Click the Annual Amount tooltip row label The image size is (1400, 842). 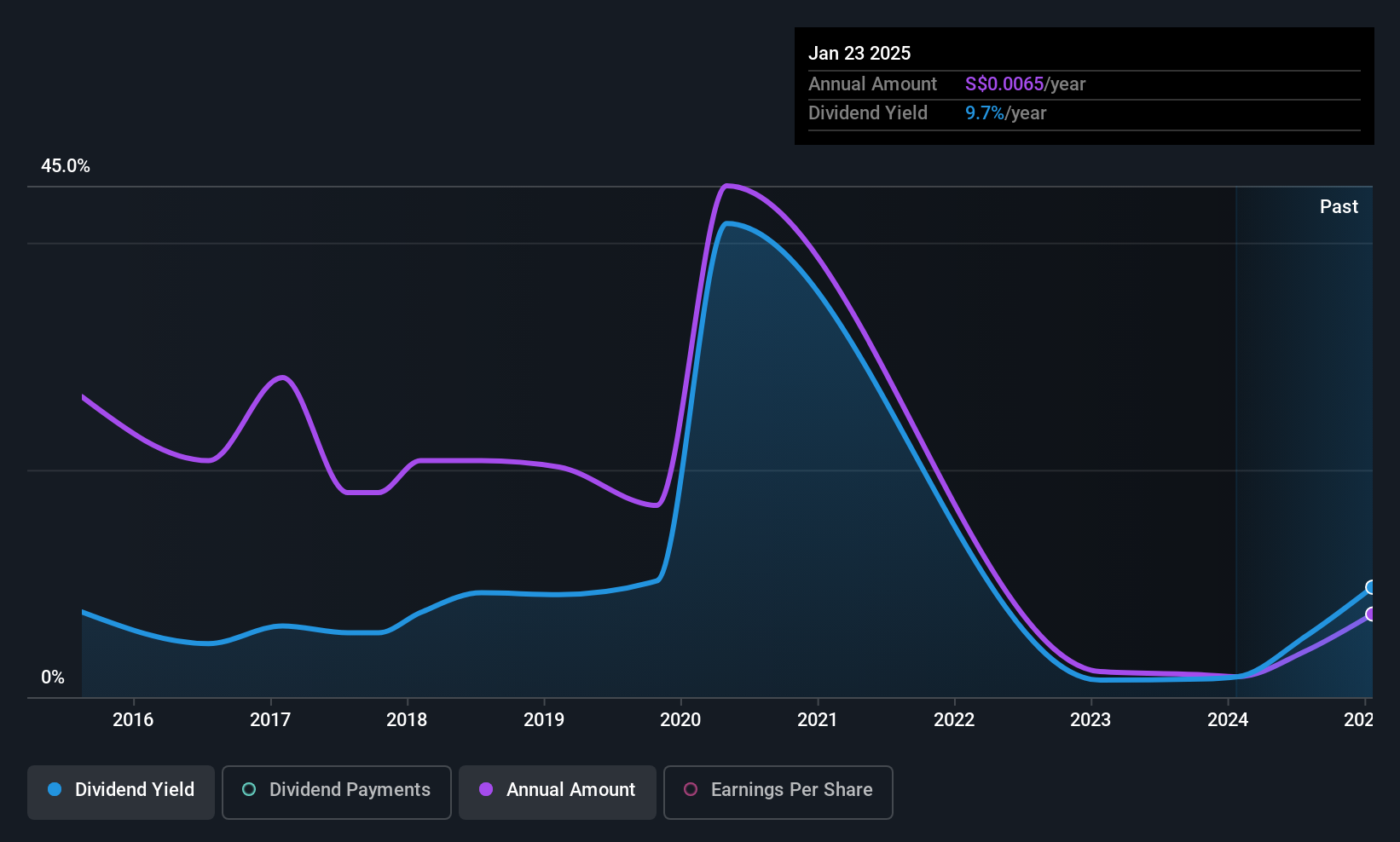872,84
